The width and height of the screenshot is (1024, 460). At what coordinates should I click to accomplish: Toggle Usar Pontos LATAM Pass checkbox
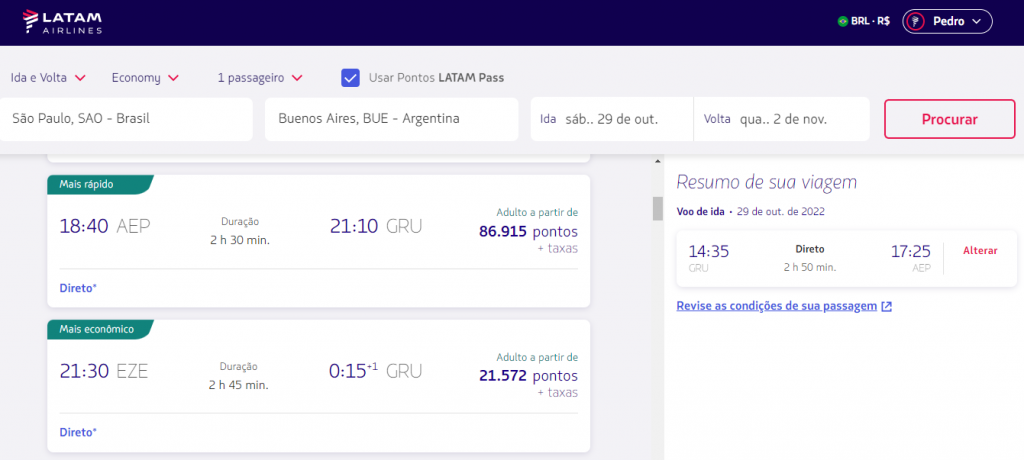click(350, 78)
